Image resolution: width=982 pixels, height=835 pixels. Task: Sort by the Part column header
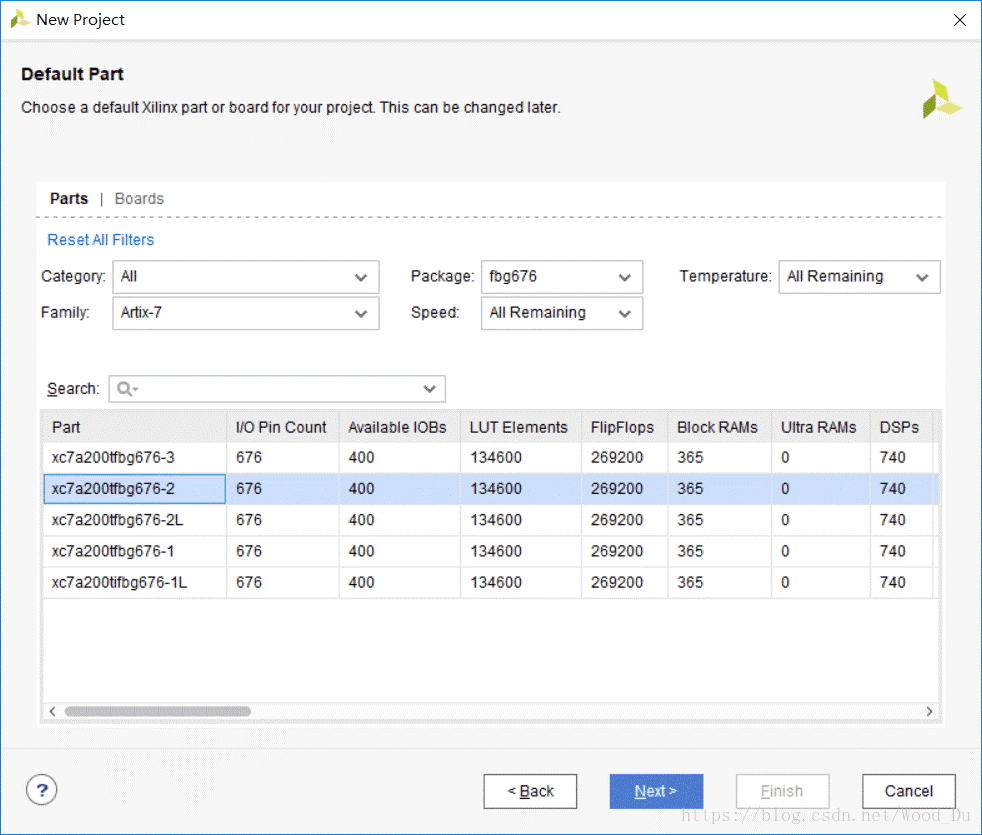point(135,427)
